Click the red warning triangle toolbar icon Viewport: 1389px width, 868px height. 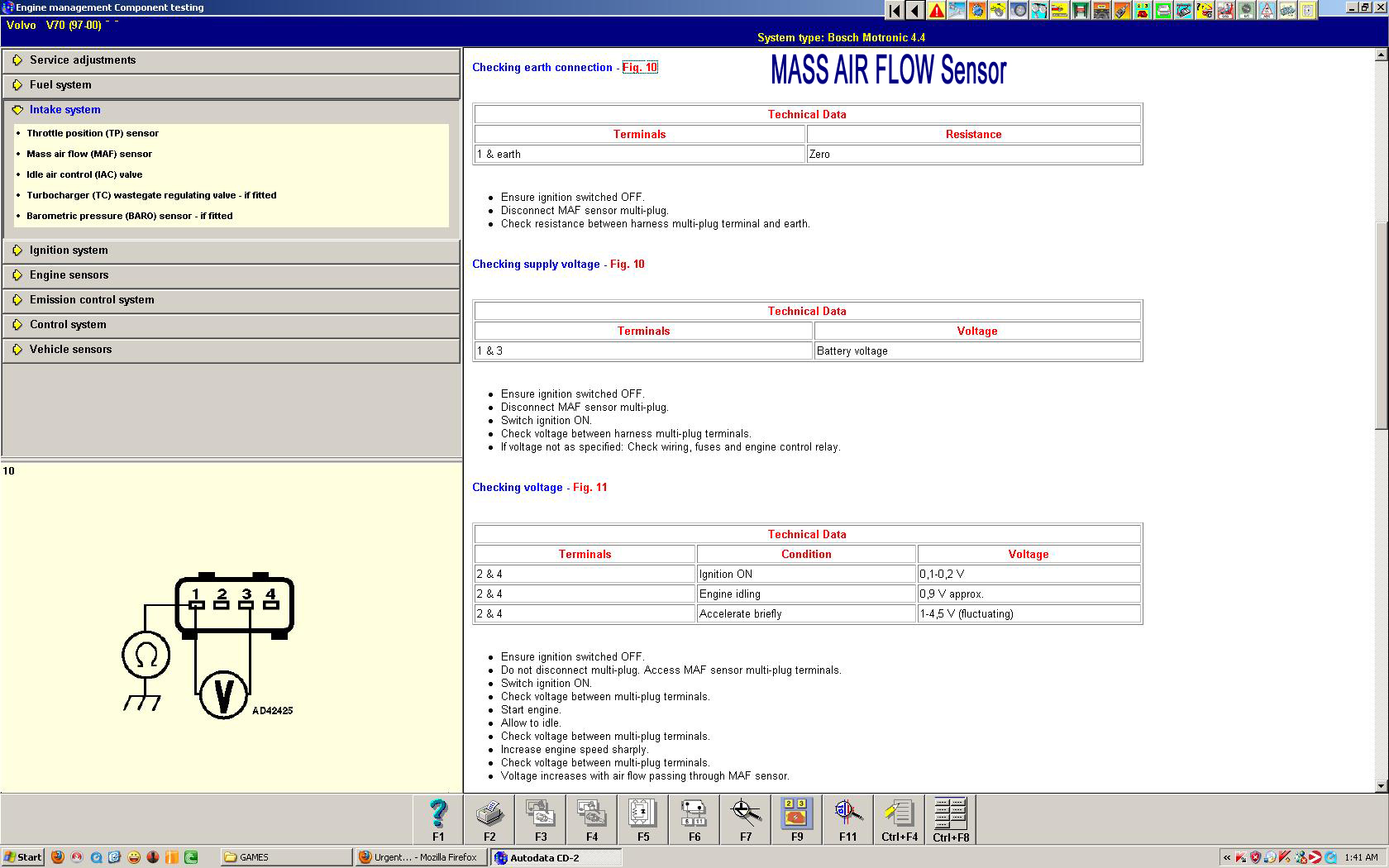937,10
